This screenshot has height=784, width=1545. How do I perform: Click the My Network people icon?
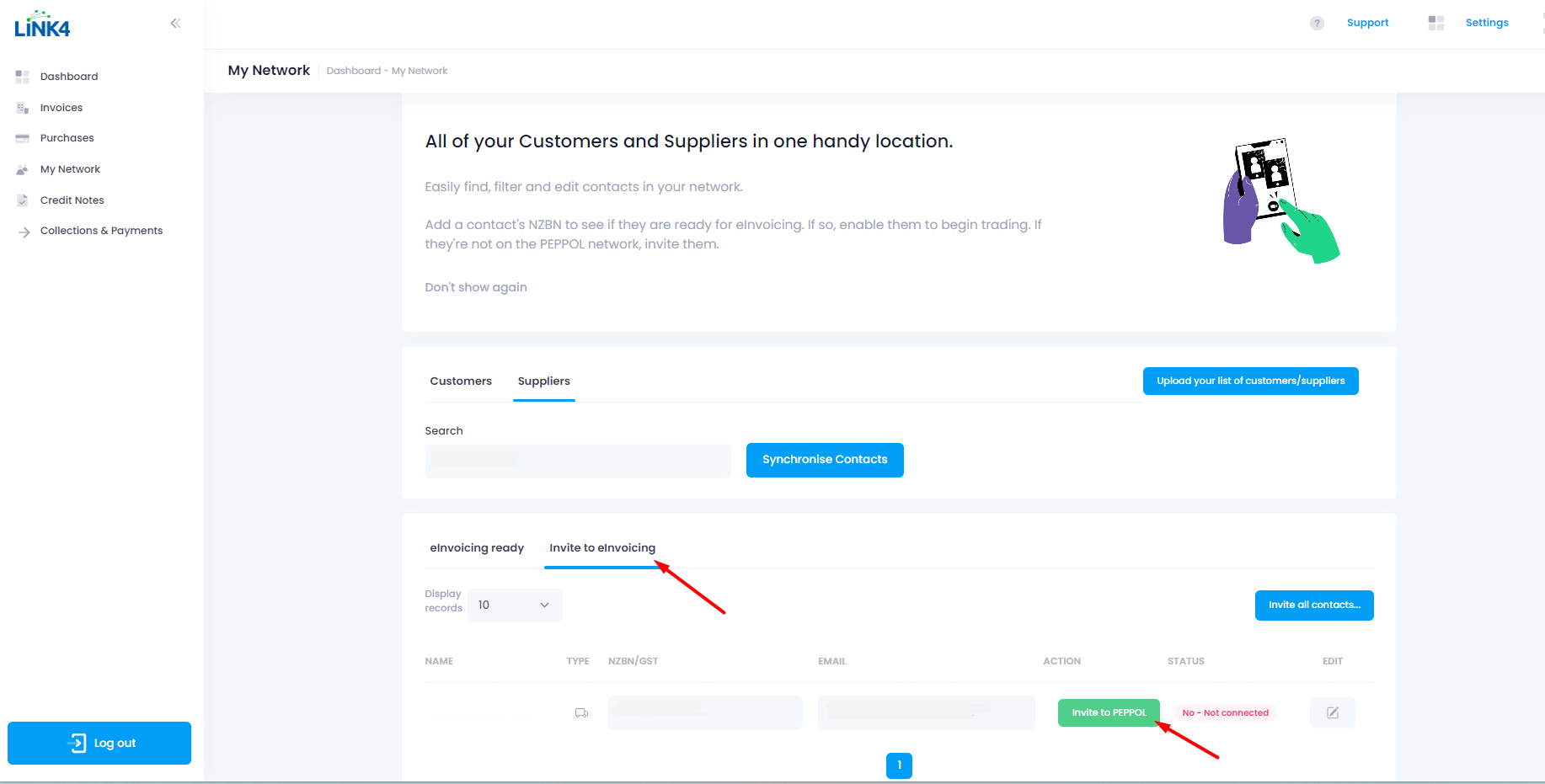pos(23,169)
